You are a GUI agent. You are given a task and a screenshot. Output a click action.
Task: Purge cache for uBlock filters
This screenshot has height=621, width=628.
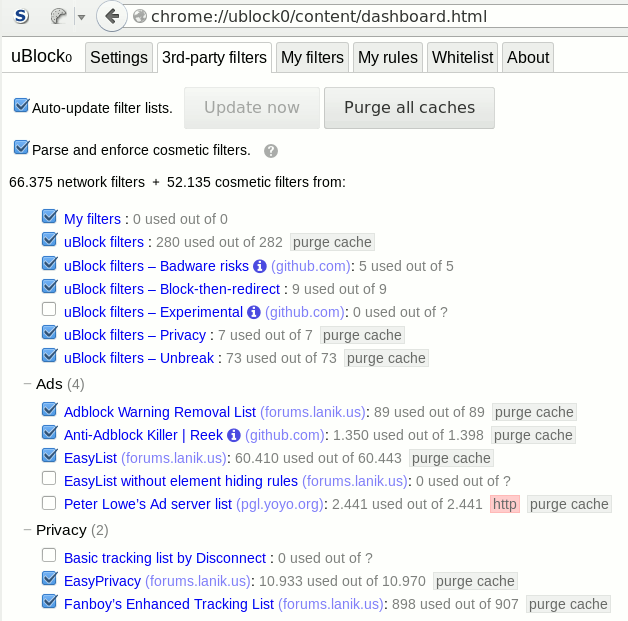point(332,242)
